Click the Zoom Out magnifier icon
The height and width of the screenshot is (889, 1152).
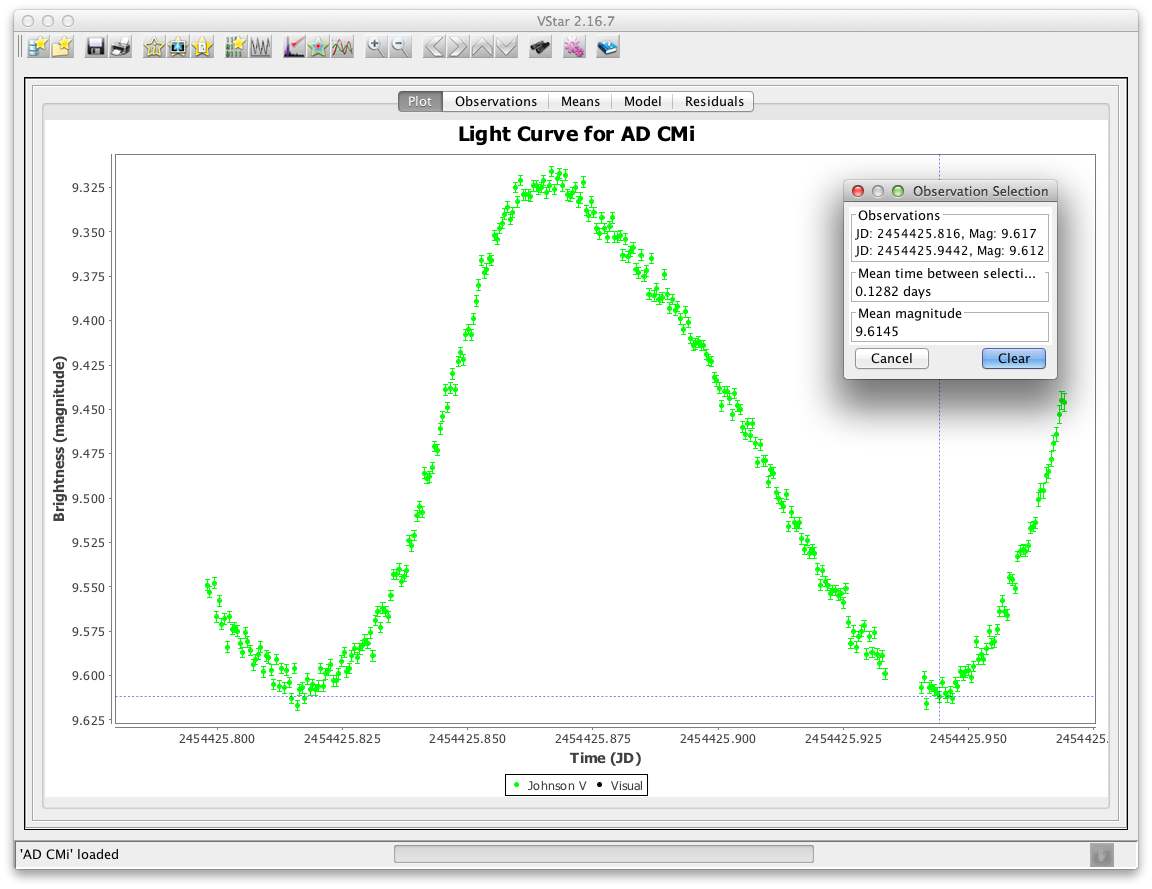pyautogui.click(x=400, y=47)
